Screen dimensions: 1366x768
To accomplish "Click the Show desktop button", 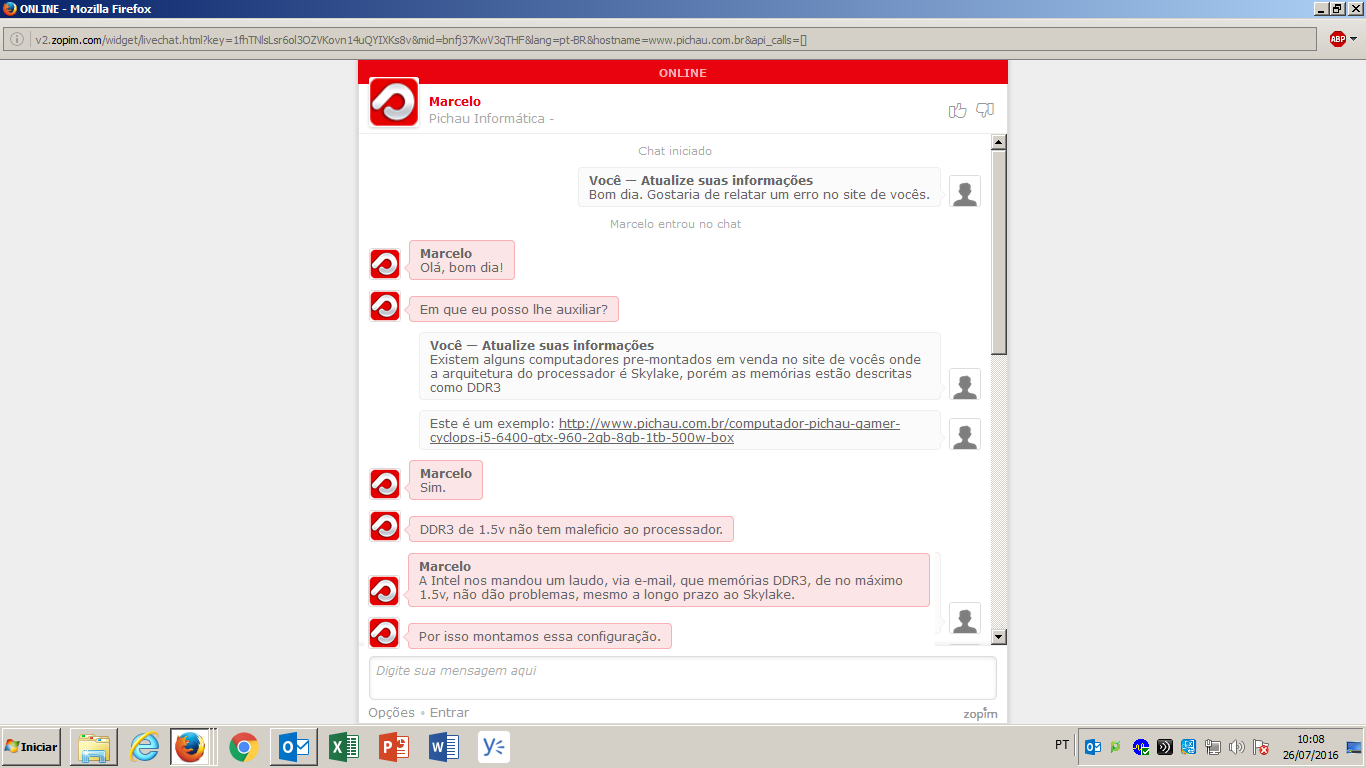I will point(1355,747).
